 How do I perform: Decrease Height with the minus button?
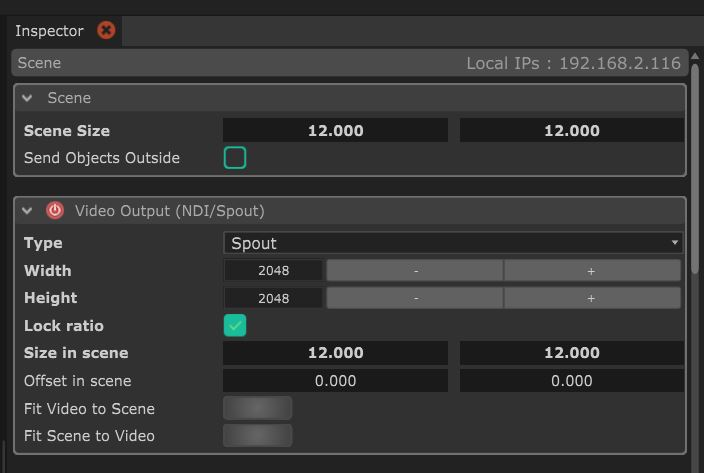pyautogui.click(x=415, y=298)
